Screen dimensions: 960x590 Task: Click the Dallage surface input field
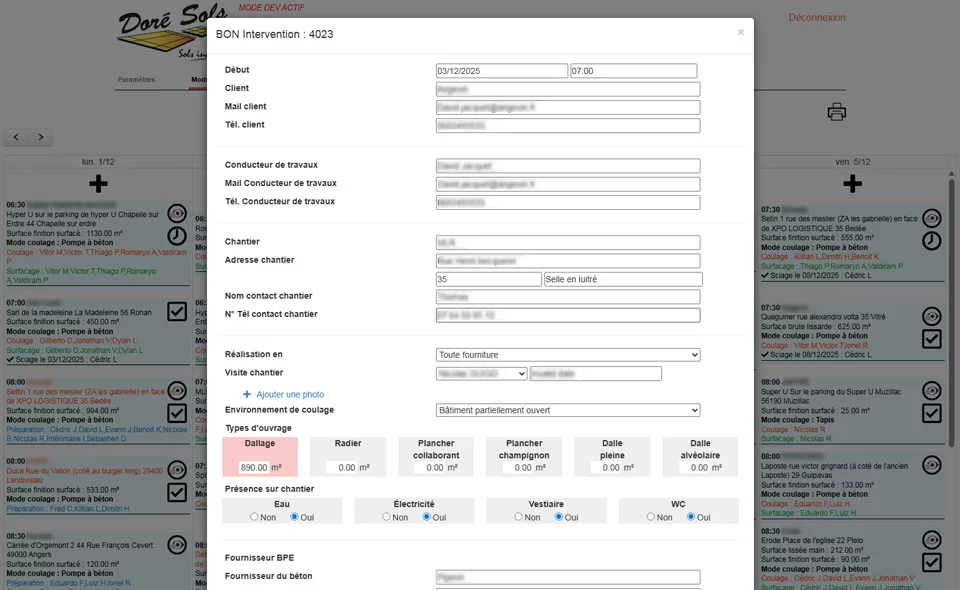(x=254, y=467)
